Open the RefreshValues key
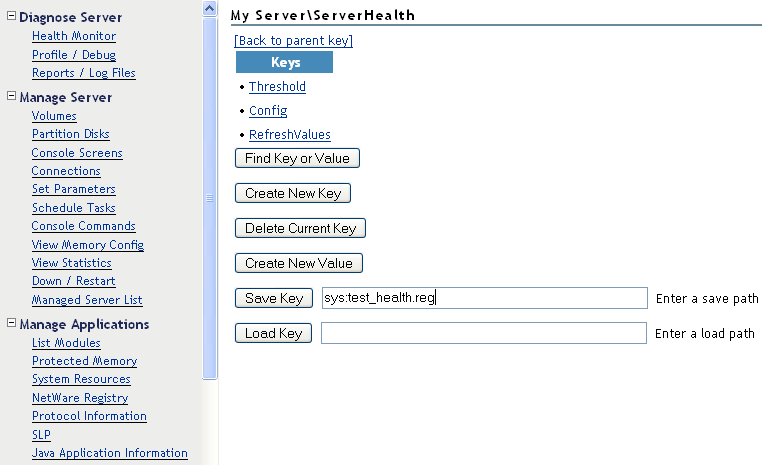Viewport: 762px width, 465px height. (x=289, y=135)
